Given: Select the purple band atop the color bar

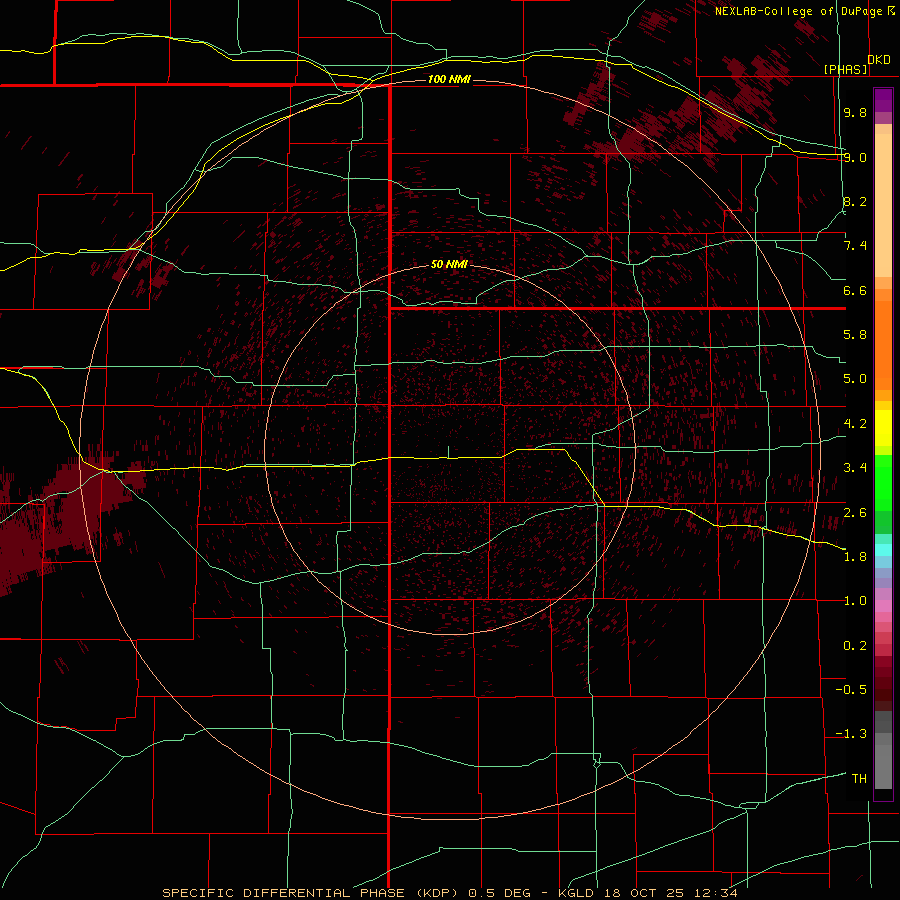Looking at the screenshot, I should [883, 100].
